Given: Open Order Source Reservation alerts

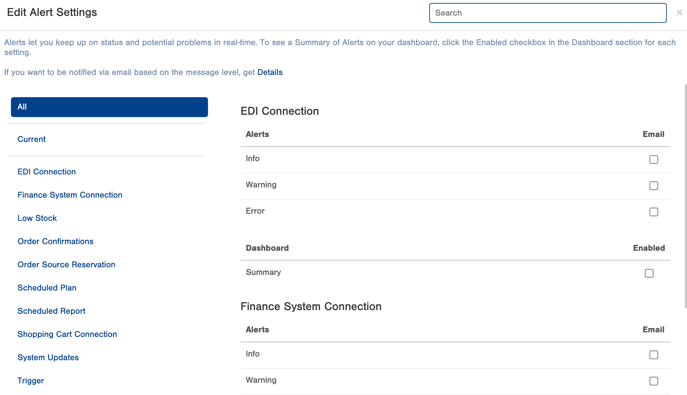Looking at the screenshot, I should (x=66, y=265).
